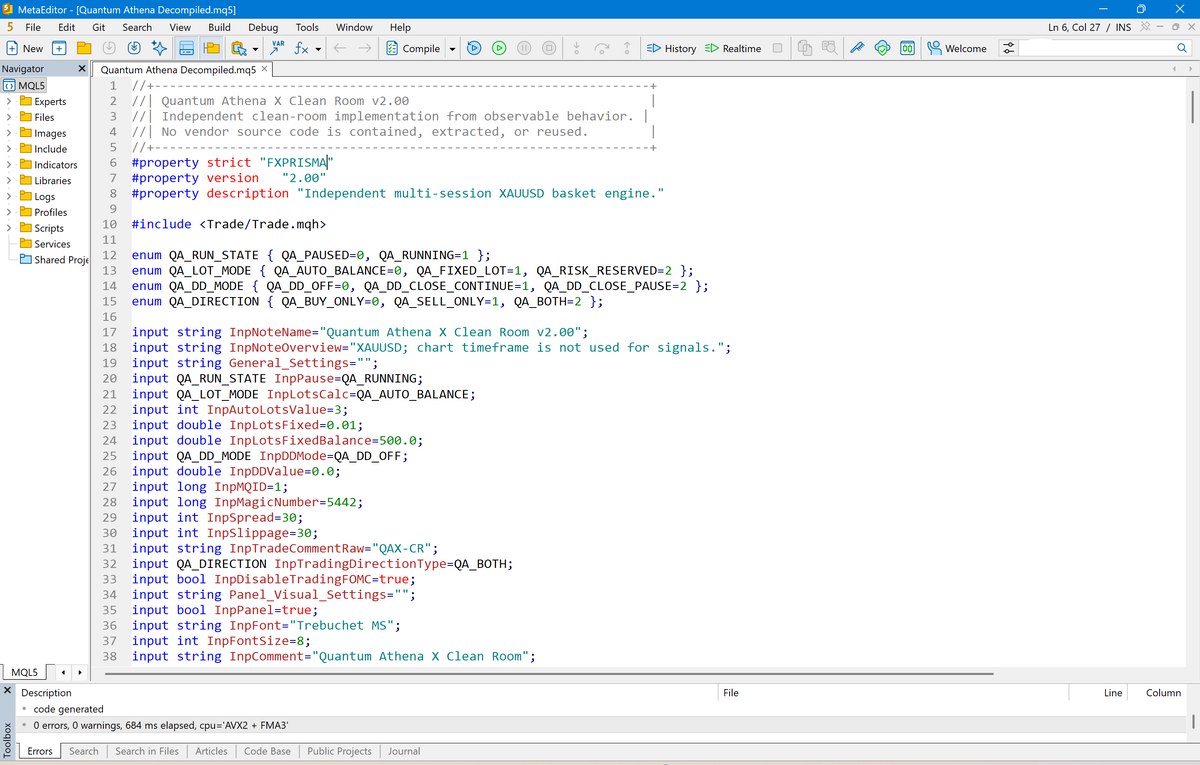Click the Save All toolbar icon
Viewport: 1200px width, 765px height.
[x=133, y=48]
